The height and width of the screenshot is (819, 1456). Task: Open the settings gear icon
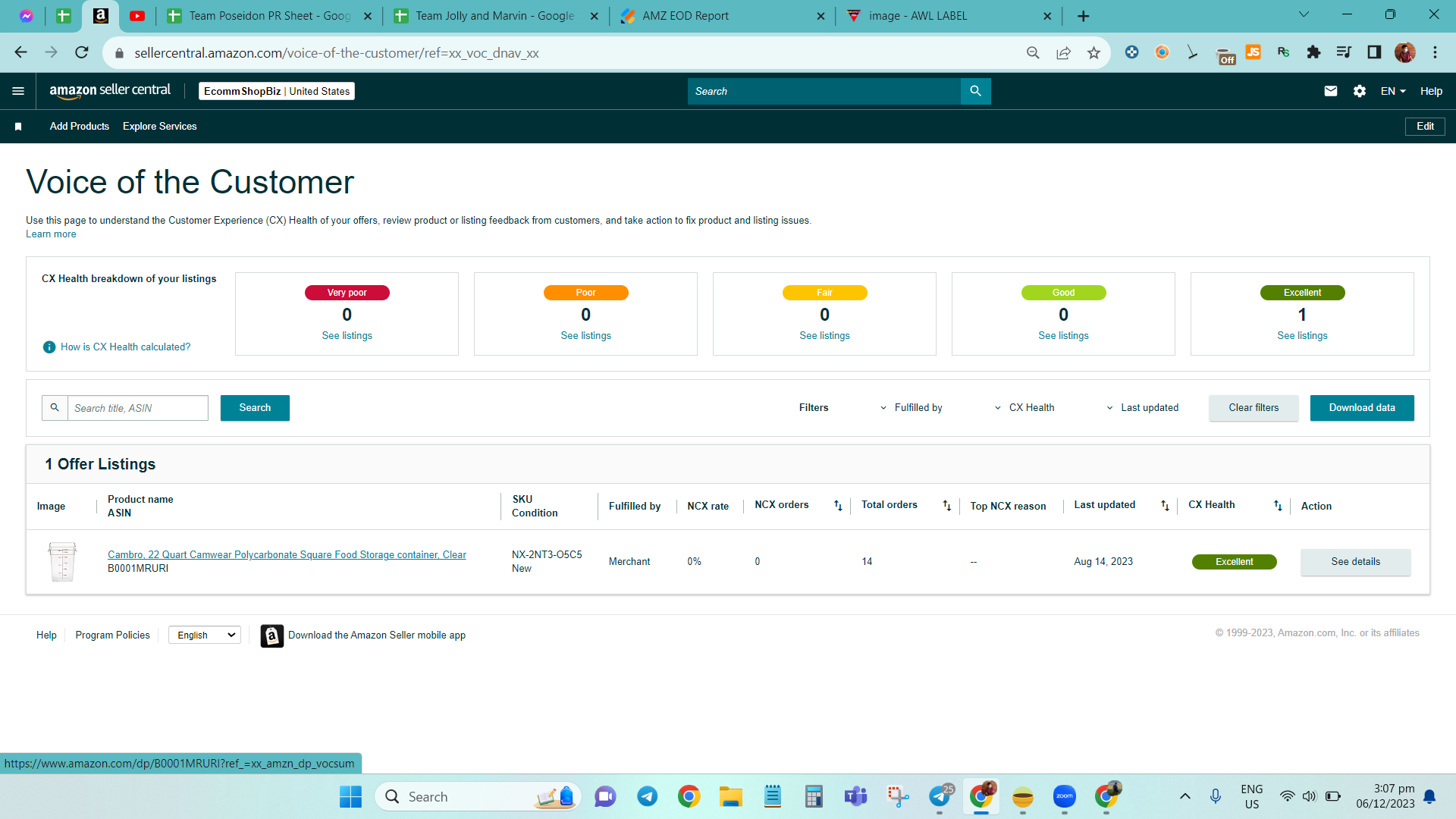point(1360,91)
